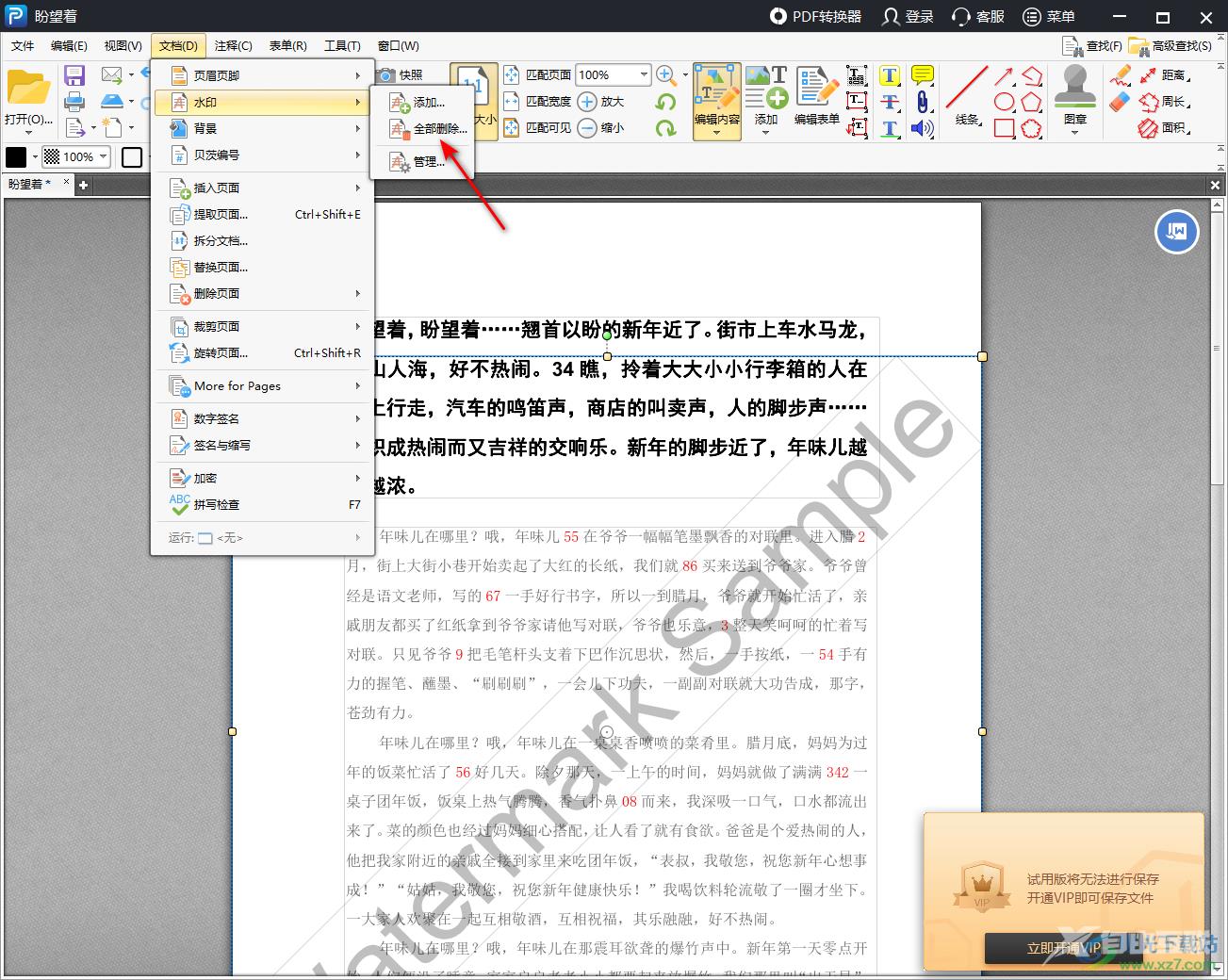Image resolution: width=1228 pixels, height=980 pixels.
Task: Select the cloud shape tool
Action: 1032,128
